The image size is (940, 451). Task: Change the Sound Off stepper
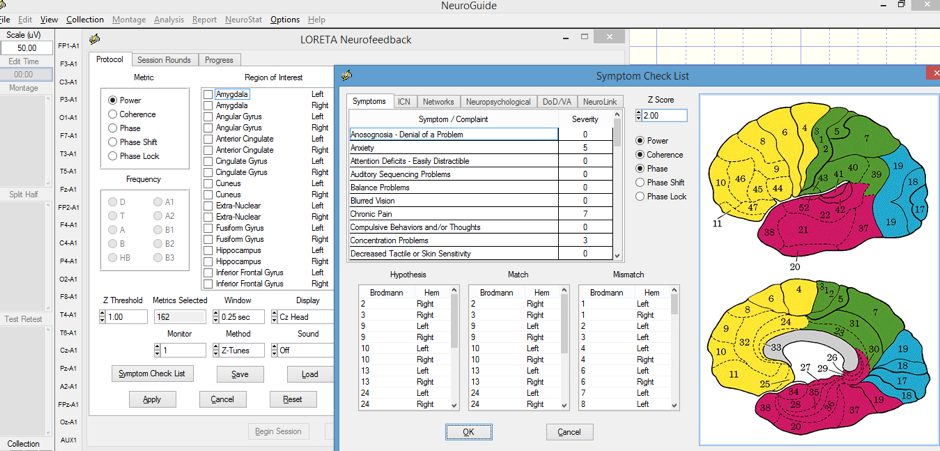tap(275, 350)
